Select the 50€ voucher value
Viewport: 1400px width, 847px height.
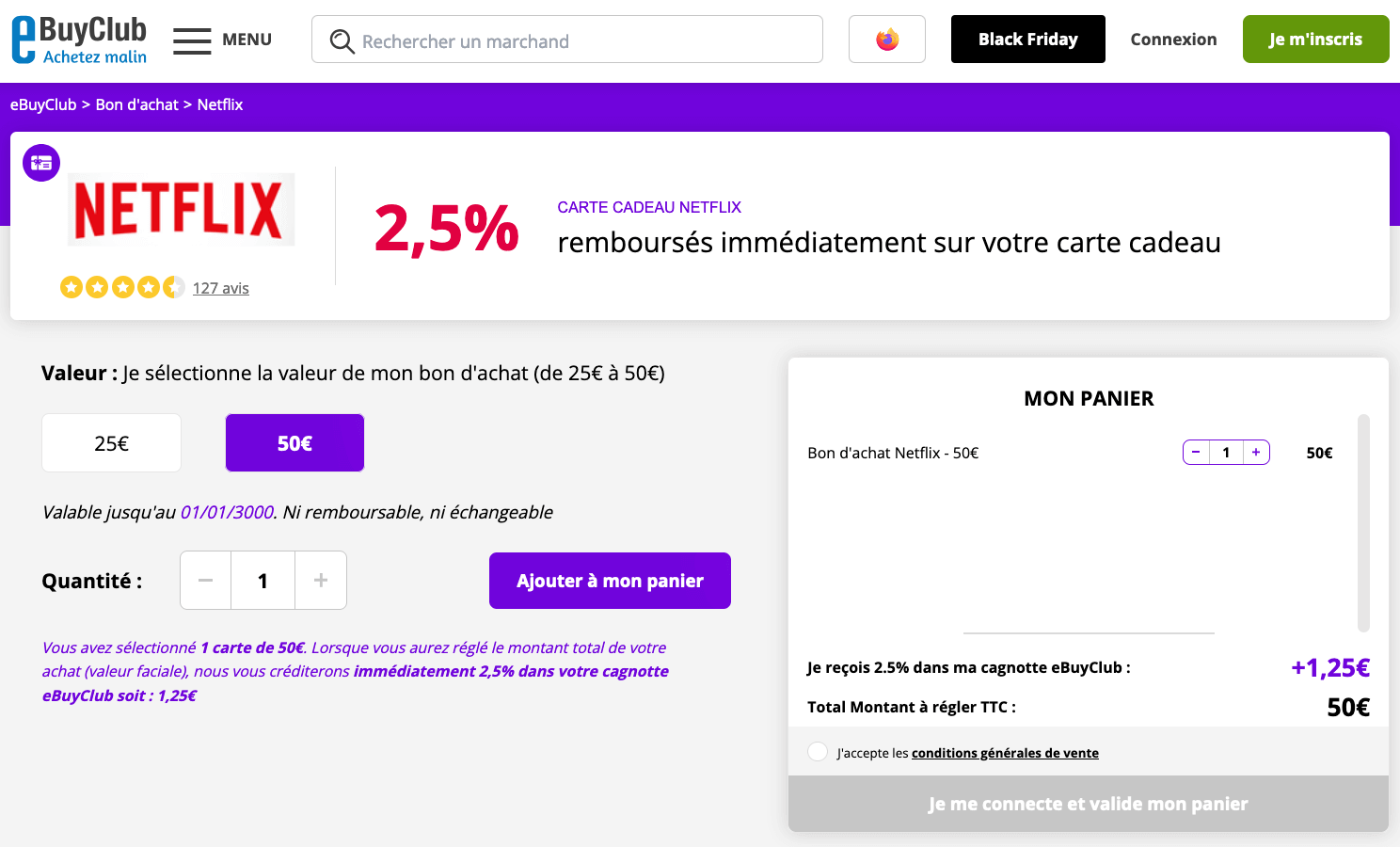294,443
